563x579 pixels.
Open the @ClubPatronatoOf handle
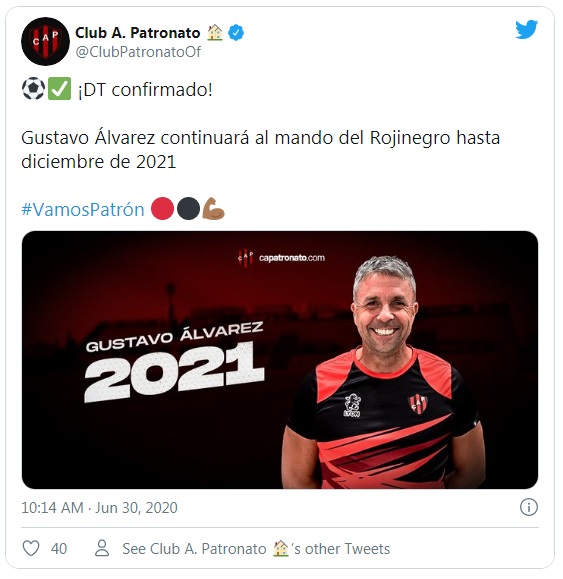click(x=138, y=52)
